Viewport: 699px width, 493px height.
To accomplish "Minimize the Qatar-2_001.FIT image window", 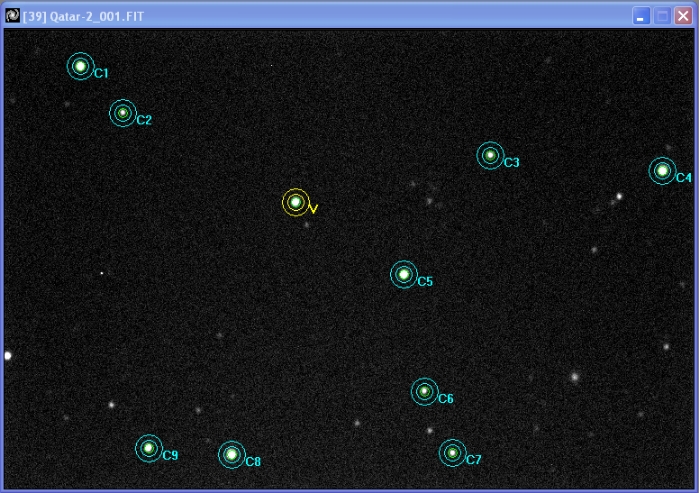I will (641, 15).
